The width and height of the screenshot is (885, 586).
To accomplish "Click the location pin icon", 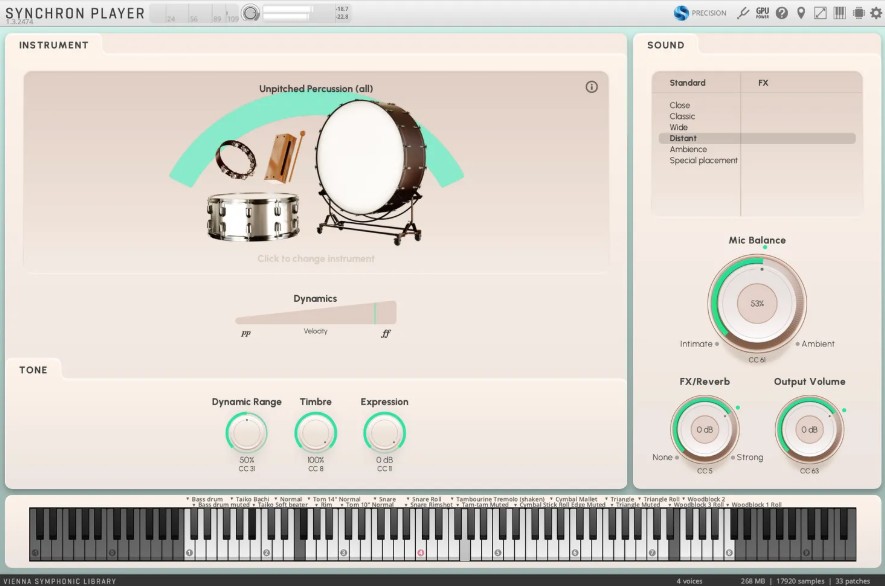I will [x=801, y=13].
